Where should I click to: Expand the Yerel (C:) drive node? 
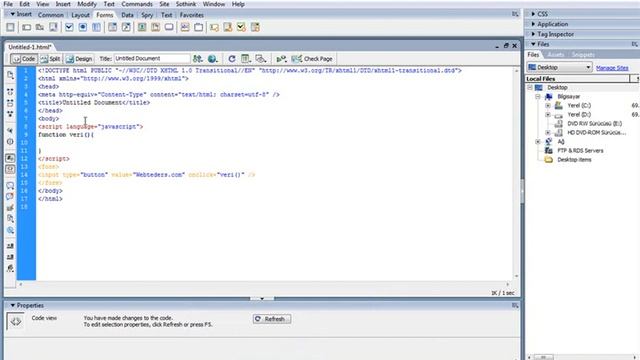548,106
